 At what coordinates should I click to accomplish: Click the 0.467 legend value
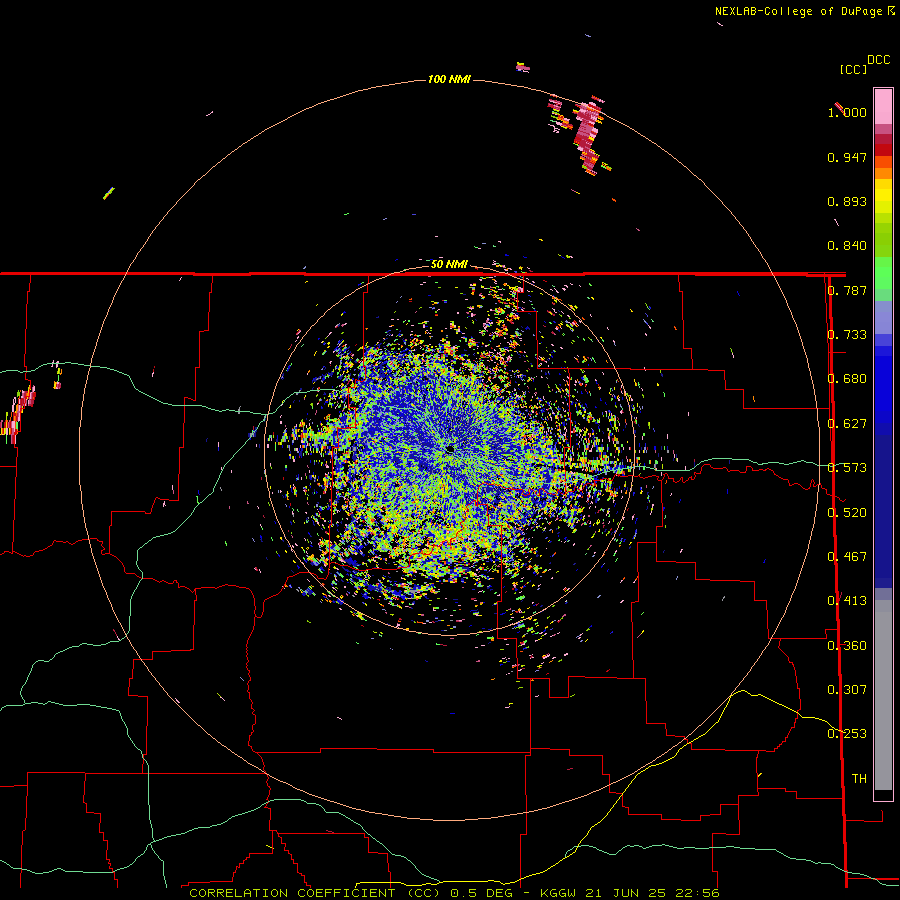coord(847,557)
